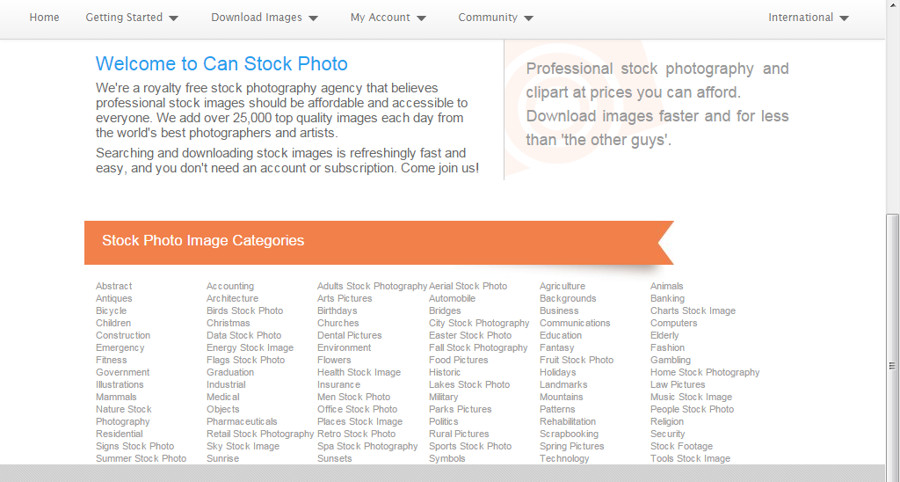The image size is (900, 482).
Task: Open the Backgrounds category
Action: pyautogui.click(x=568, y=298)
